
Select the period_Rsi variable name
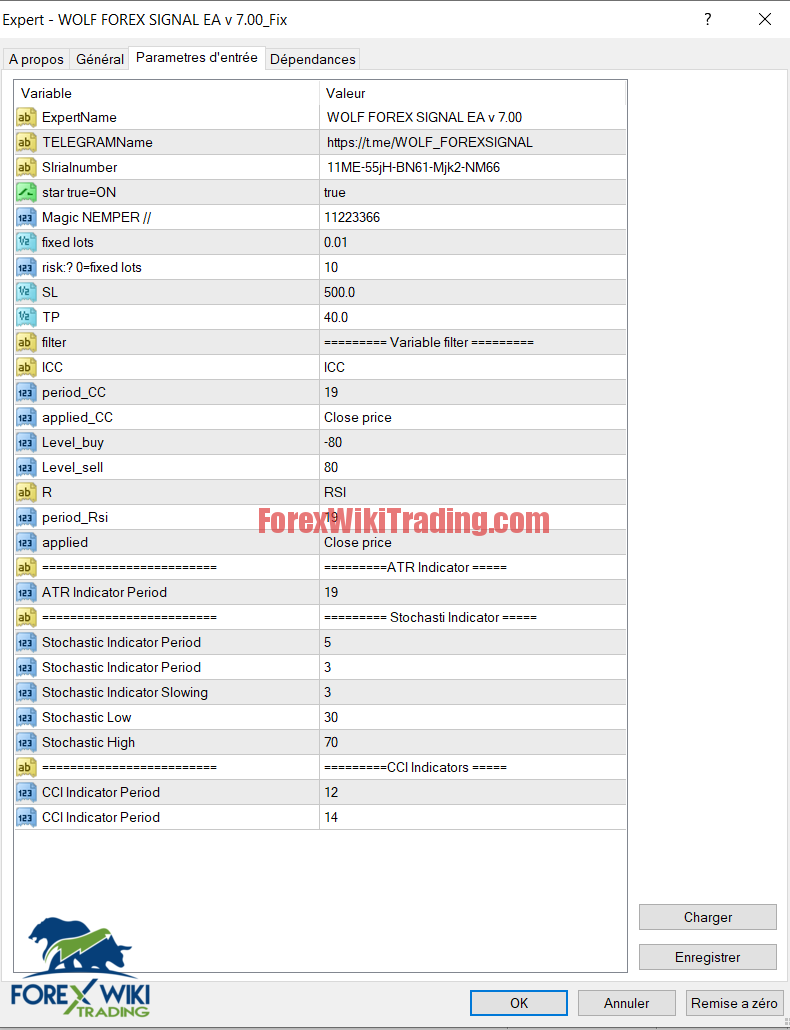[x=75, y=518]
